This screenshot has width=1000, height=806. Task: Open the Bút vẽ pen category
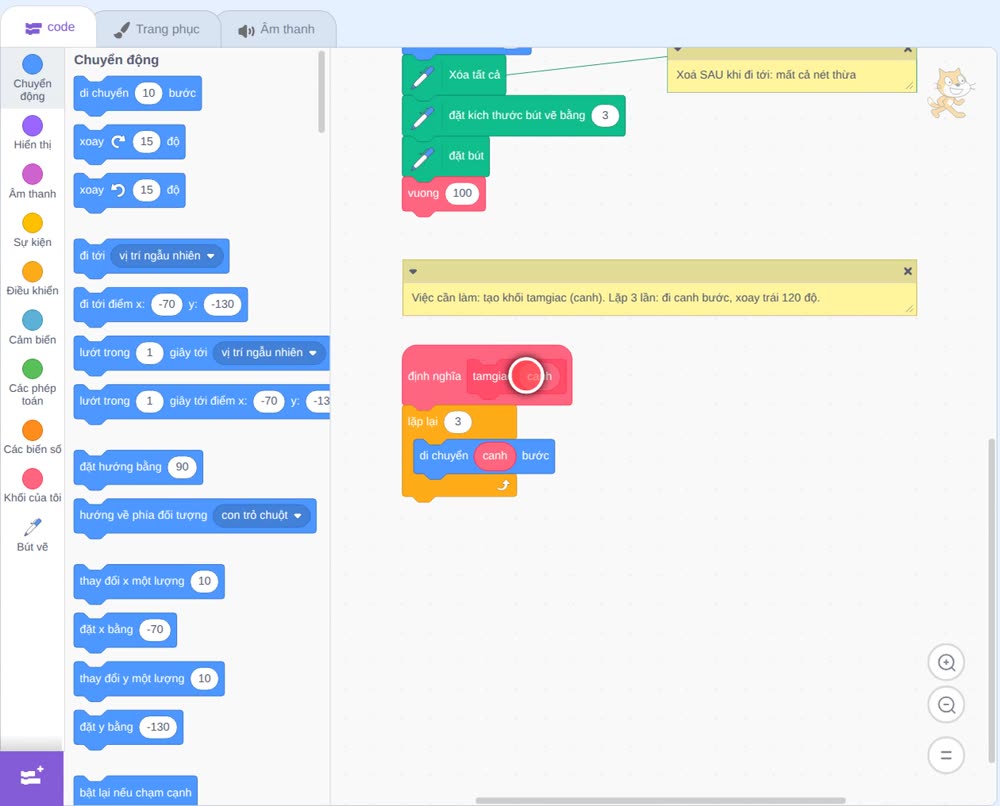point(33,534)
